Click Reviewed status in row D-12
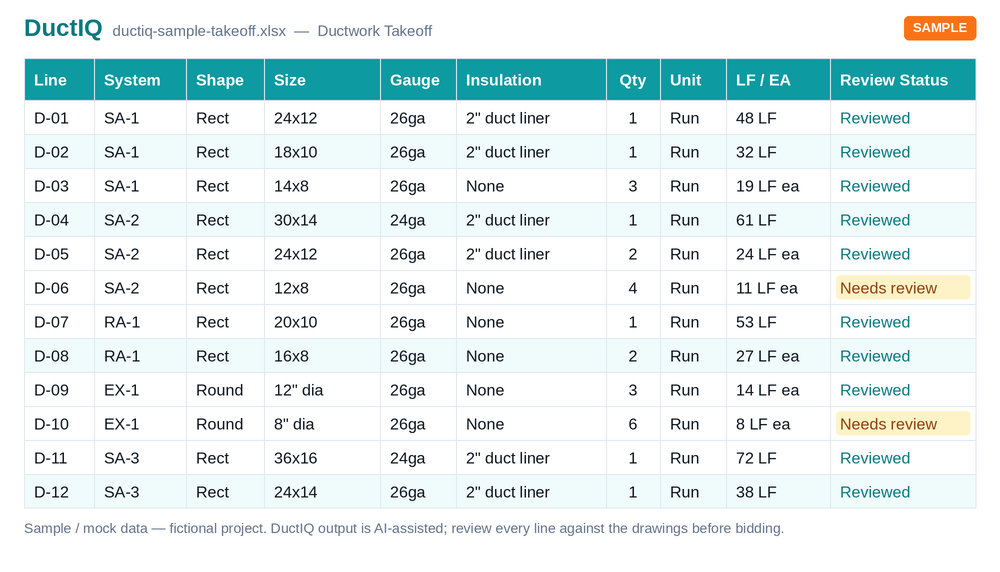The width and height of the screenshot is (1000, 572). pyautogui.click(x=874, y=492)
